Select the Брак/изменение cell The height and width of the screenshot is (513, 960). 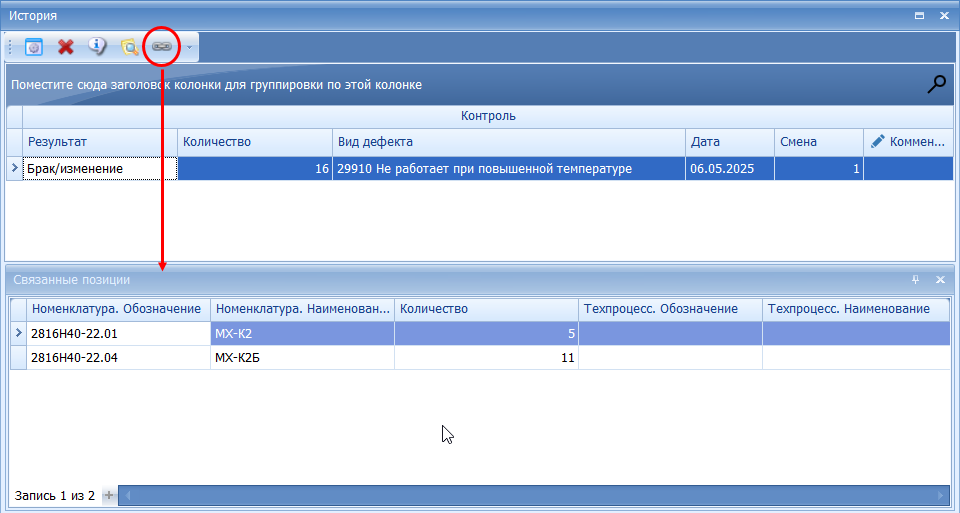tap(100, 168)
